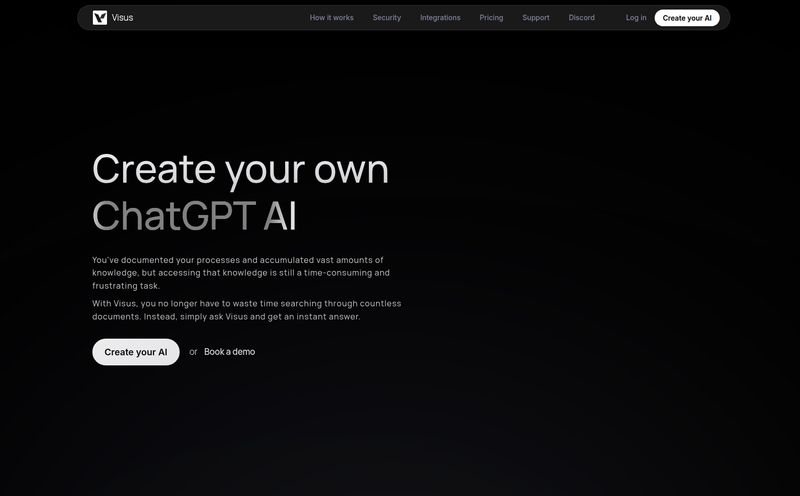This screenshot has height=496, width=800.
Task: Click the hero Create your AI button
Action: tap(136, 352)
